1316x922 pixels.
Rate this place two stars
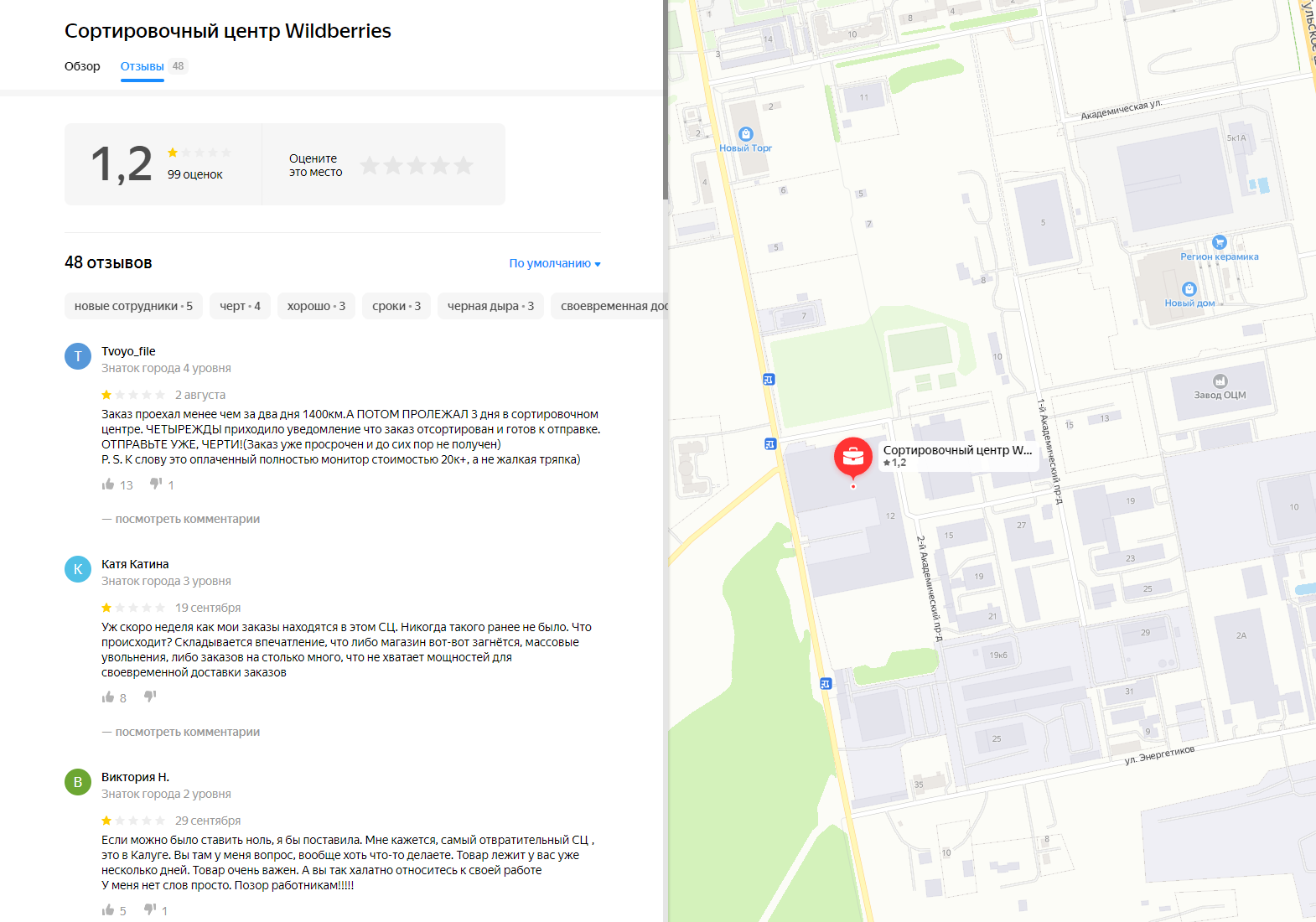[x=393, y=166]
